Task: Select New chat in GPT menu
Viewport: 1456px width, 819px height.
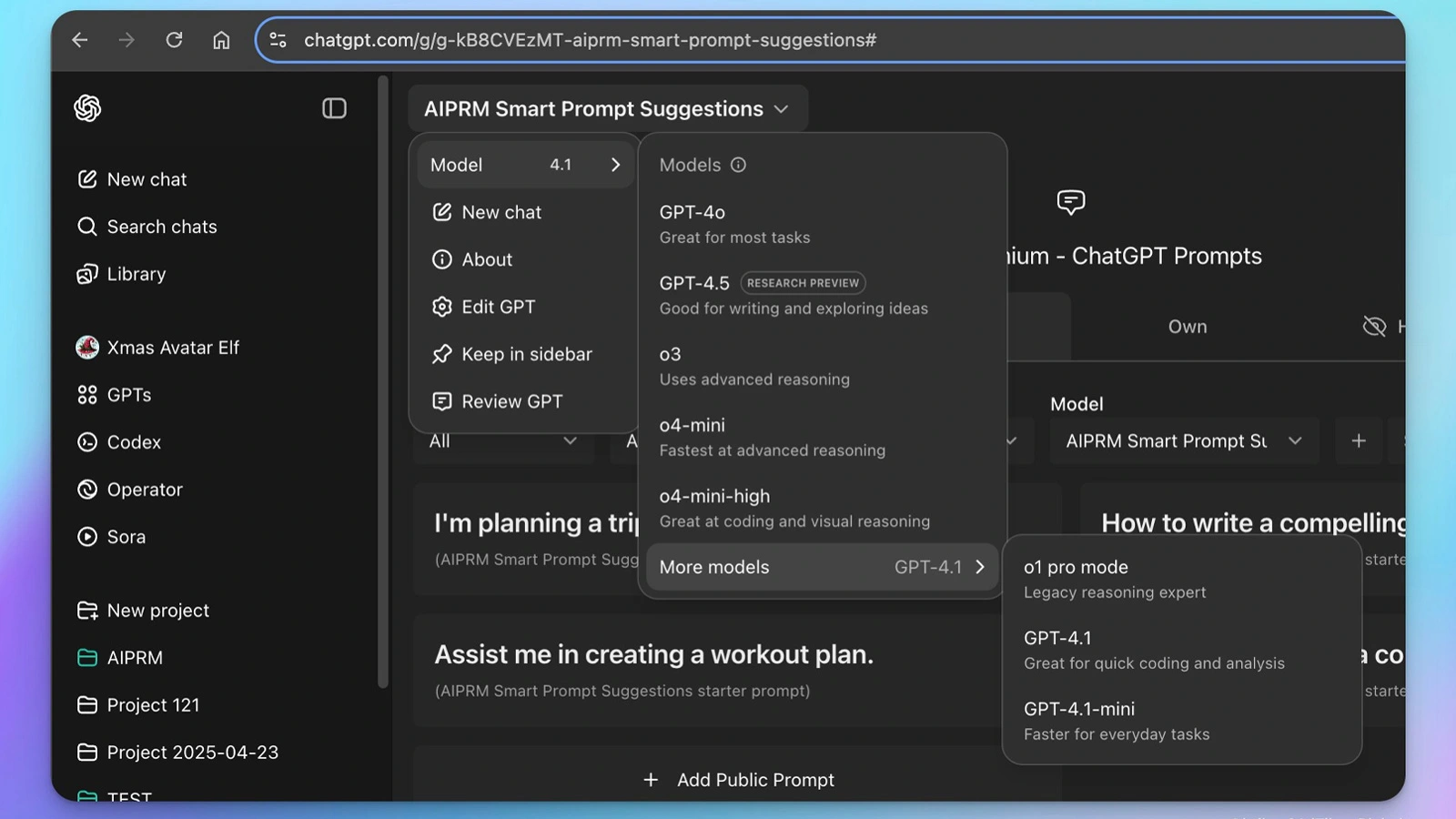Action: (525, 212)
